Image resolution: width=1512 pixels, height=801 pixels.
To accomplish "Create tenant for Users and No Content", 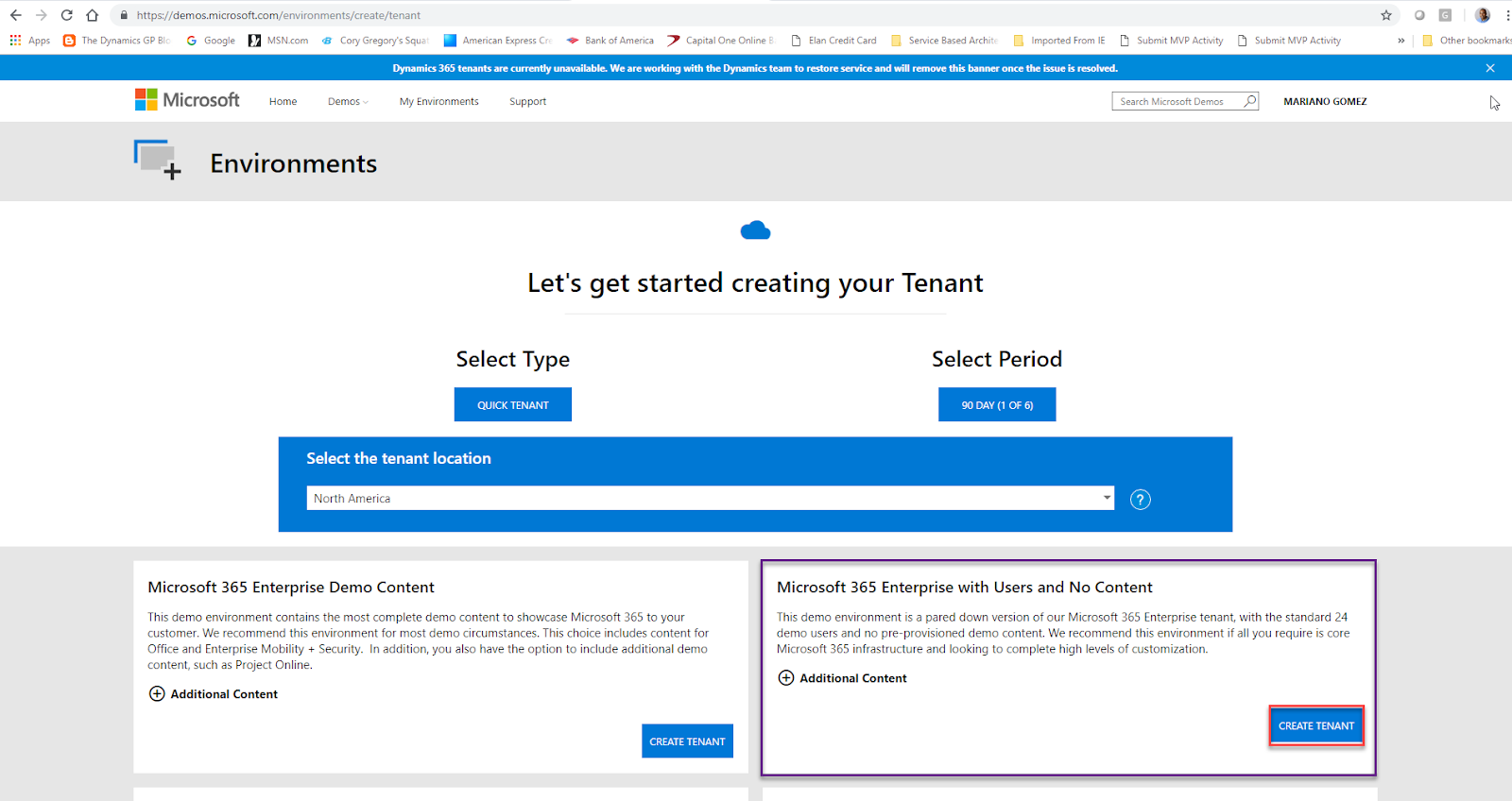I will (1316, 725).
